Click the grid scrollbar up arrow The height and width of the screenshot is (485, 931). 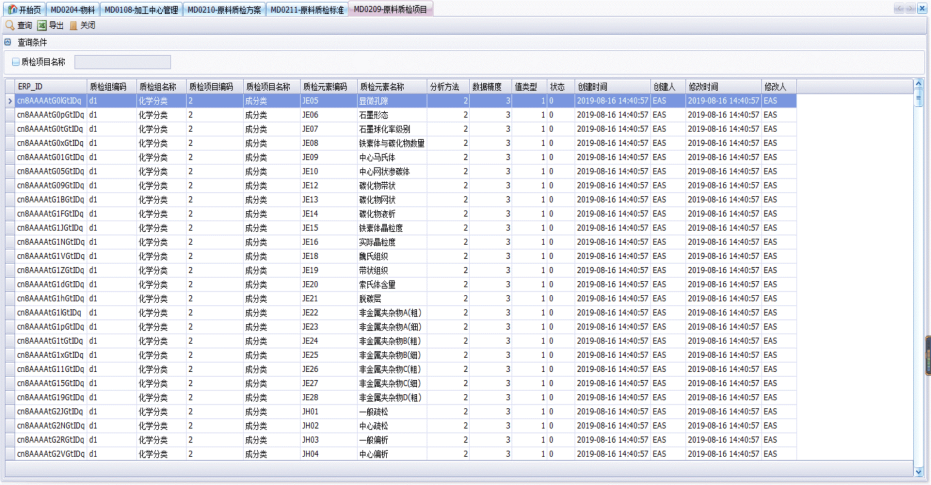point(919,84)
